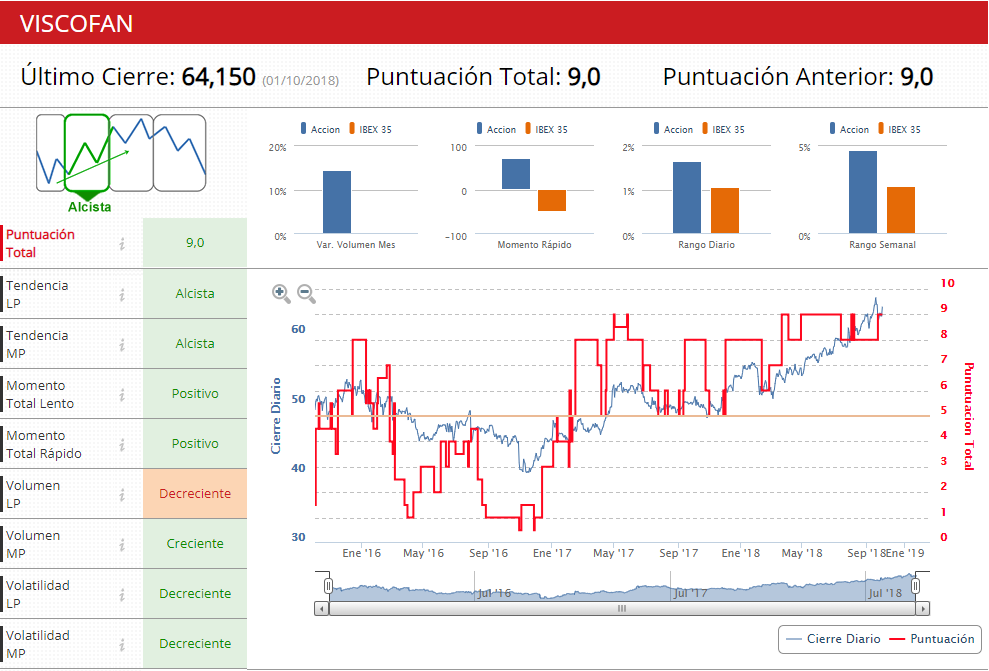Screen dimensions: 989x671
Task: Click the date 01/10/2018
Action: [301, 81]
